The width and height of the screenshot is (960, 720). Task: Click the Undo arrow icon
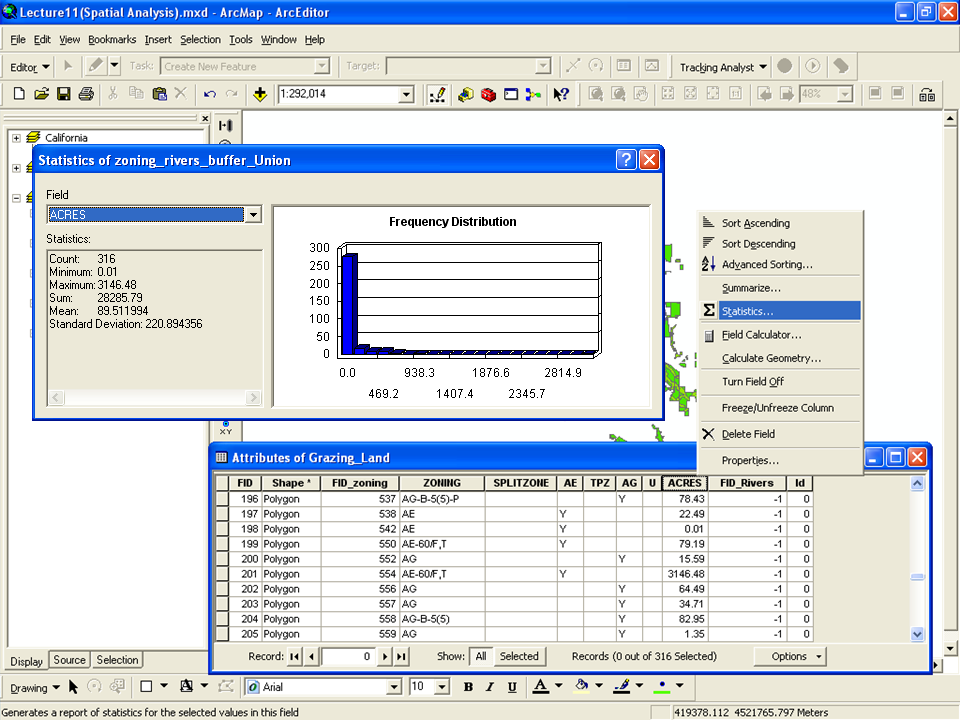(x=209, y=94)
